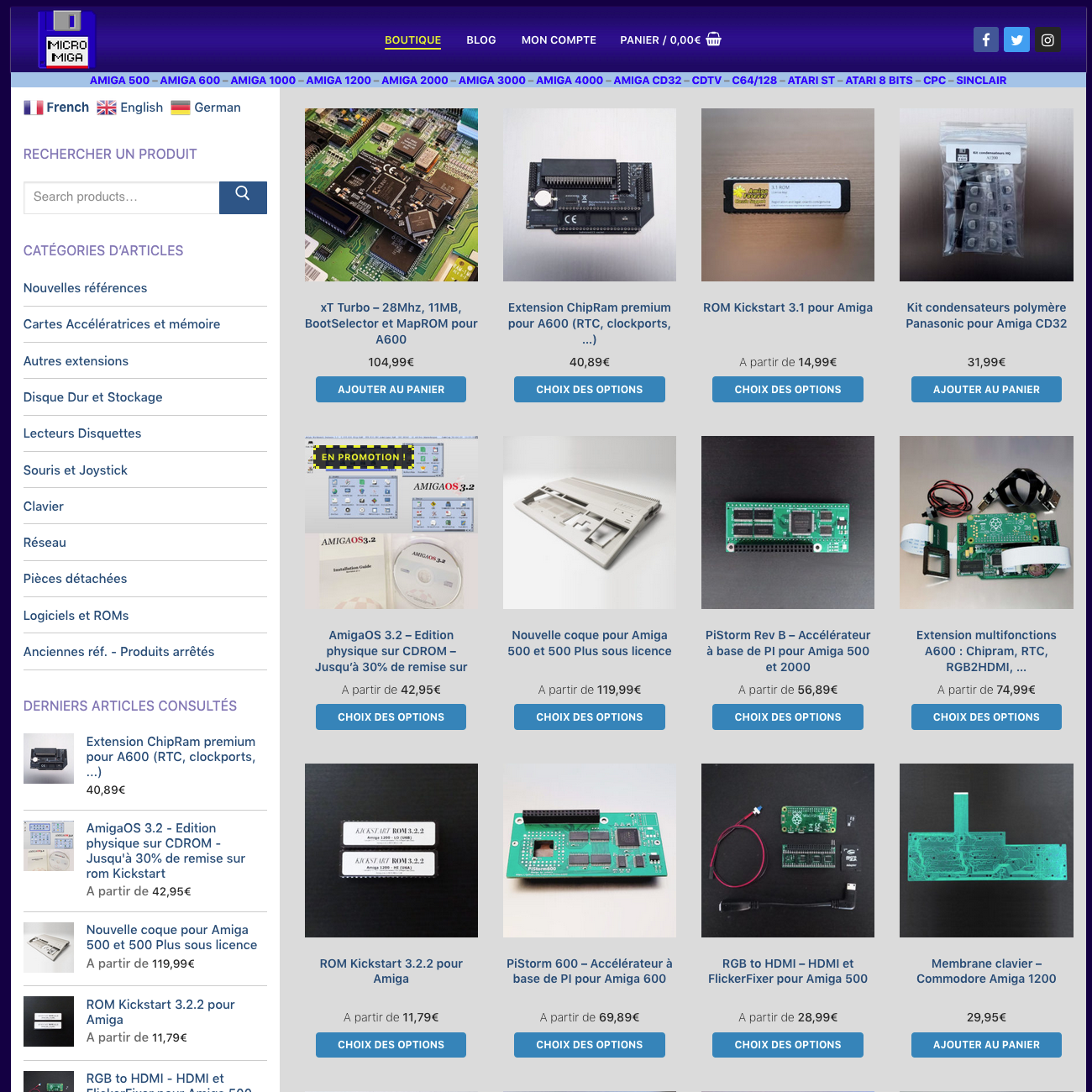Open recently viewed Nouvelle coque thumbnail

(x=49, y=948)
